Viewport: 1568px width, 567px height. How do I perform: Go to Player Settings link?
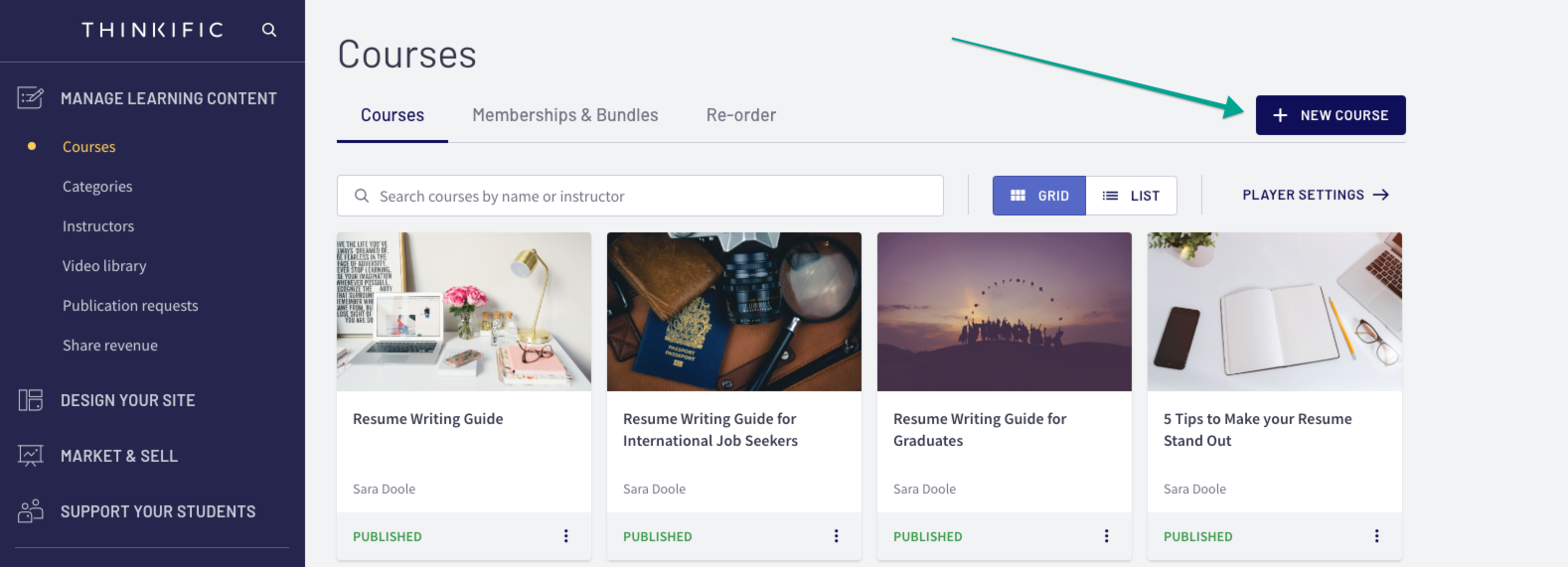coord(1316,195)
